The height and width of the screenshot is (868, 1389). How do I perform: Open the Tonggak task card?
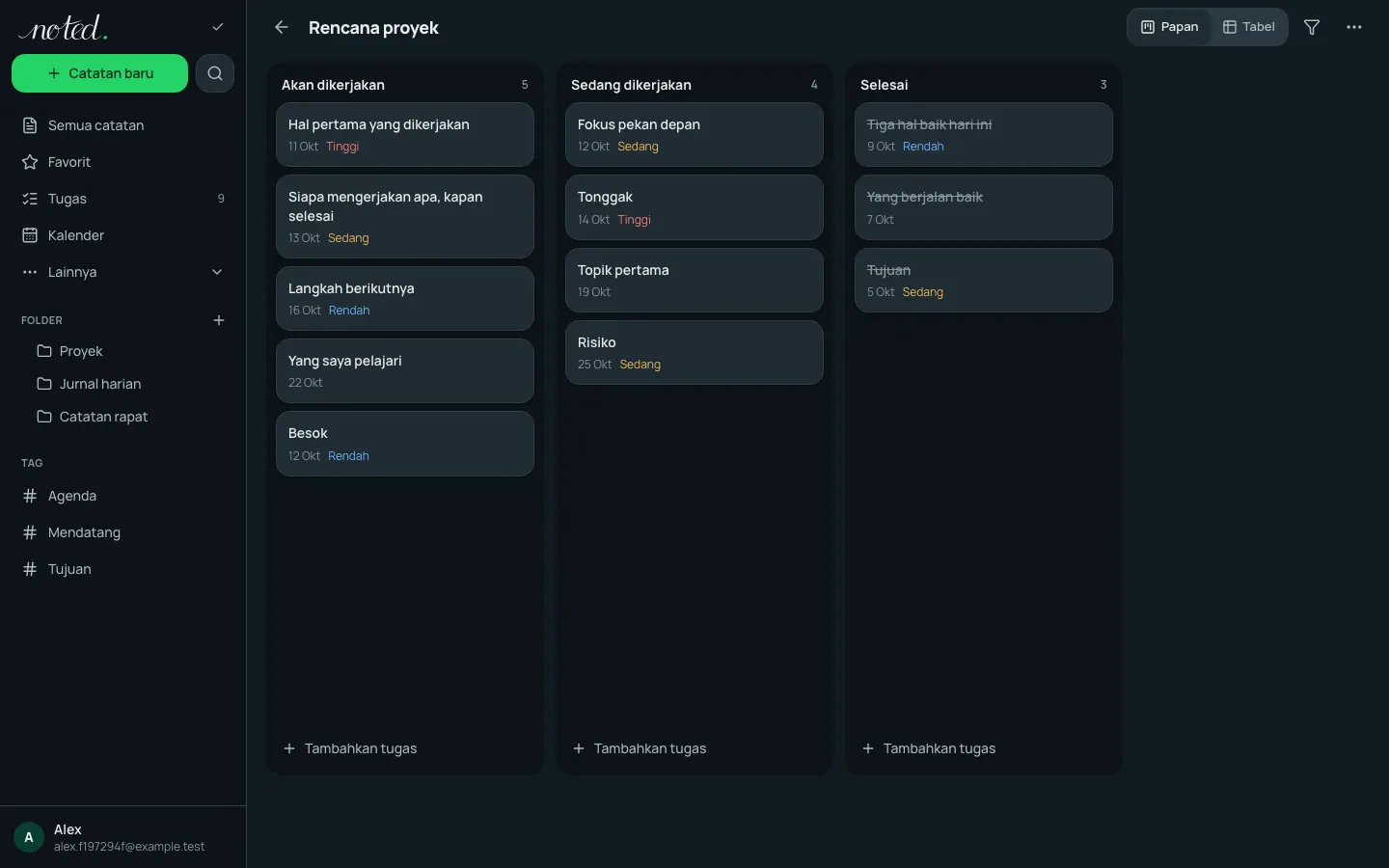point(694,207)
